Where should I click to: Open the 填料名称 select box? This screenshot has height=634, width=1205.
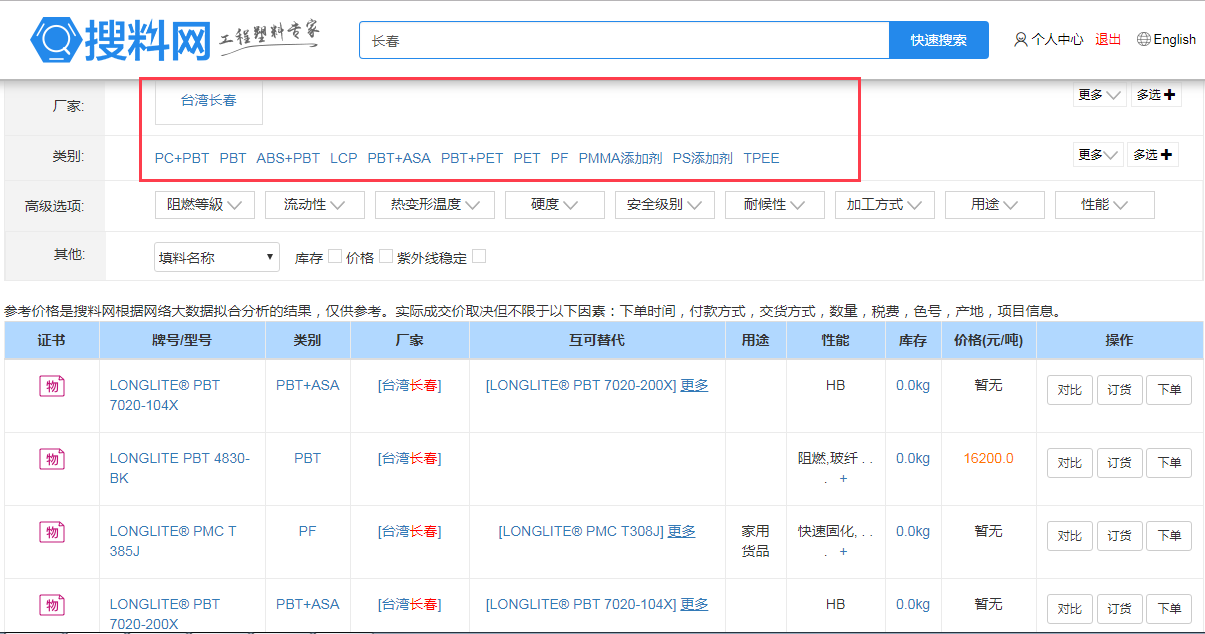(217, 257)
